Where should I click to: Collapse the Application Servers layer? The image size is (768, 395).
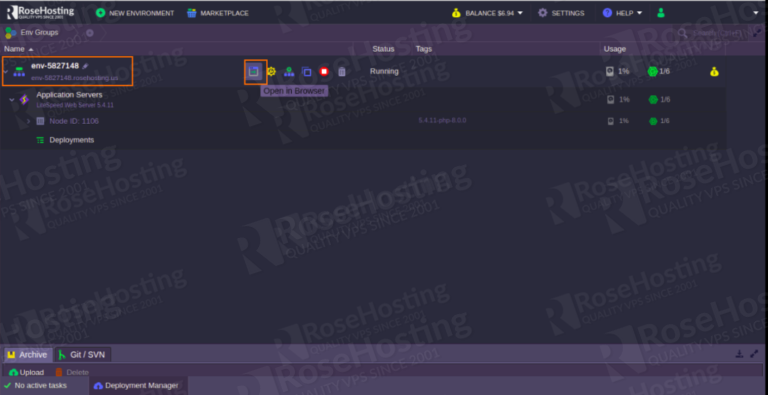(12, 100)
